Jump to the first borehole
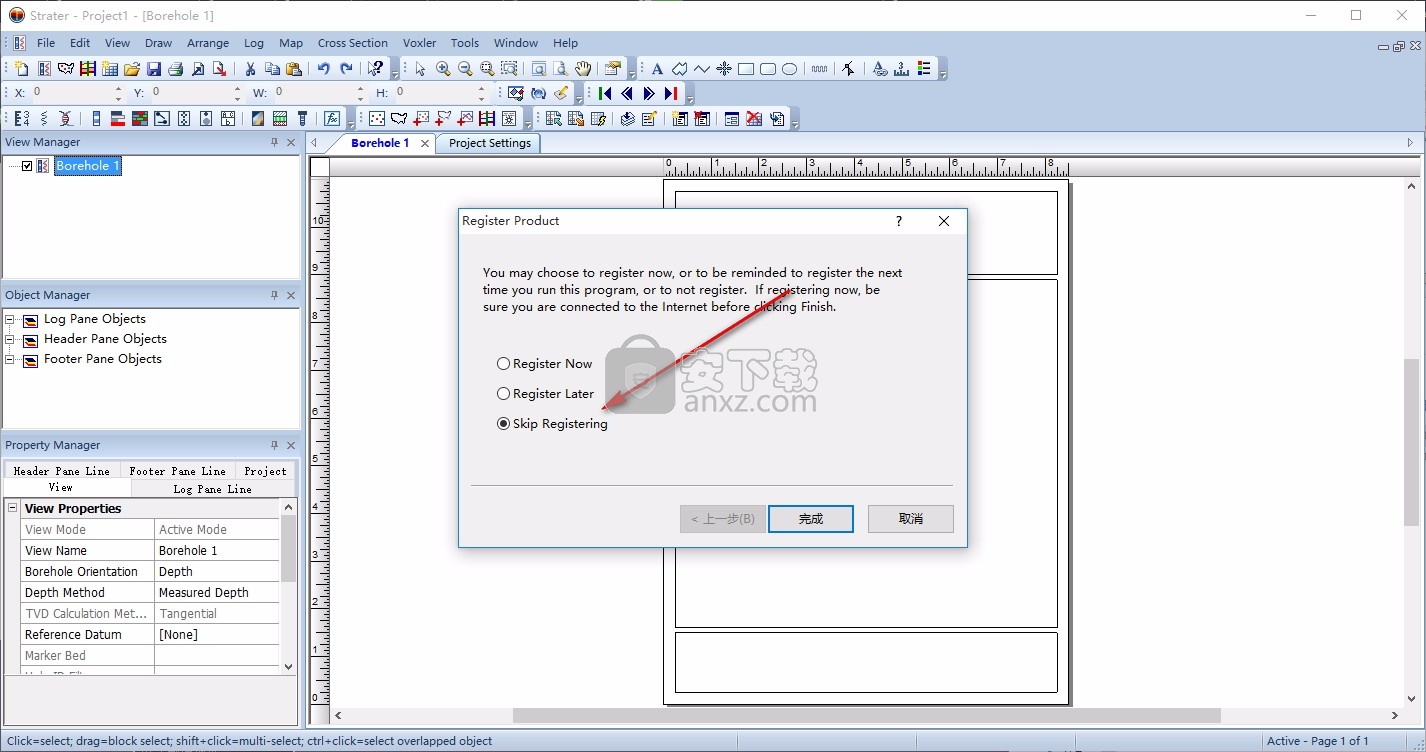 pyautogui.click(x=605, y=93)
